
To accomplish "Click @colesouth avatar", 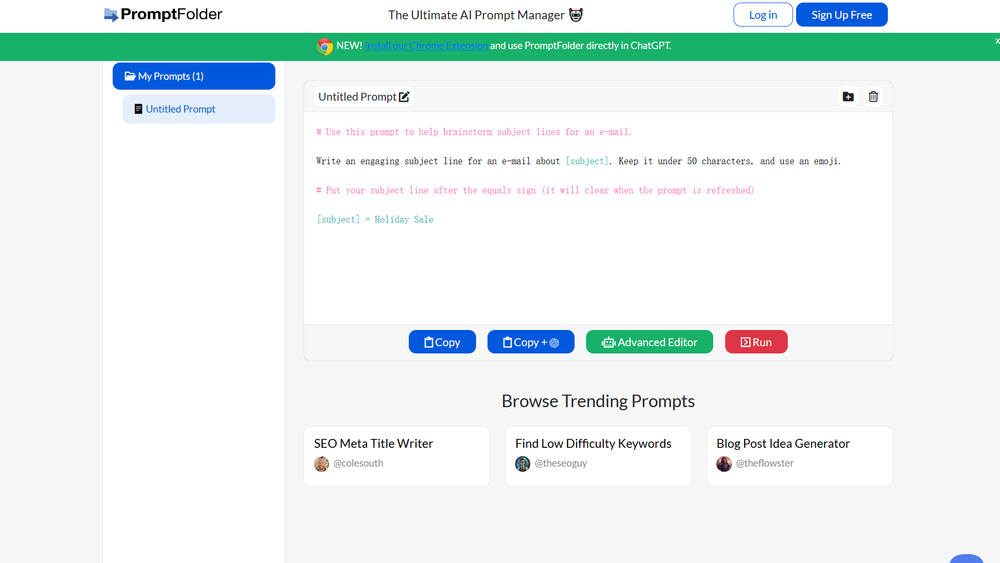I will click(321, 464).
